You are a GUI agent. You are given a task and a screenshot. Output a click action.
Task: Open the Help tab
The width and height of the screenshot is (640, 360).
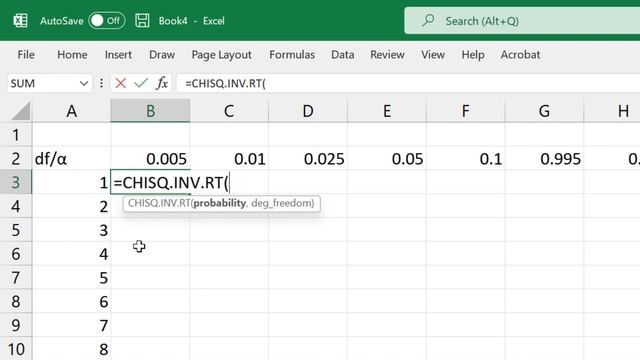473,55
